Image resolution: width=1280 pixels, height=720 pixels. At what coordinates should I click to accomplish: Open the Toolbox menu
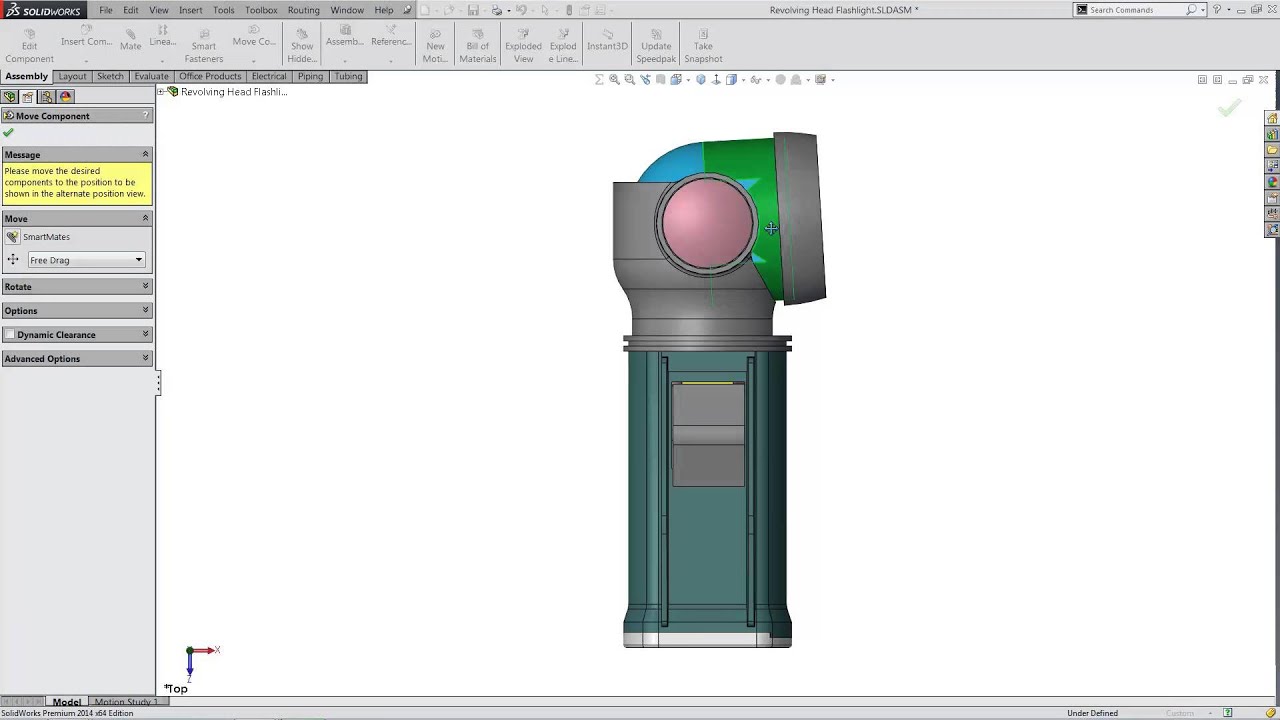(261, 10)
